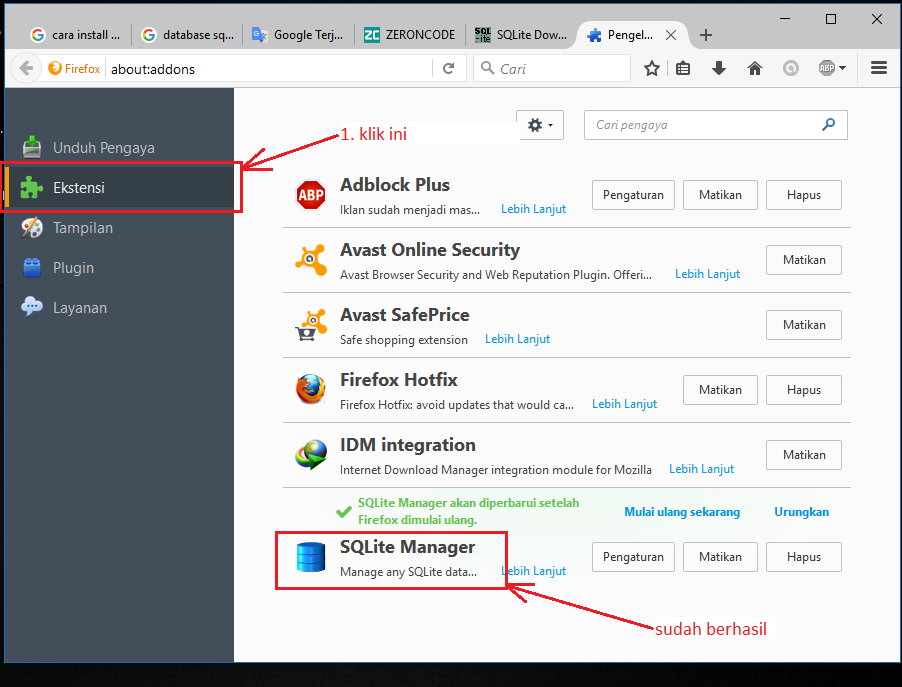902x687 pixels.
Task: Select the Ekstensi sidebar icon
Action: tap(33, 187)
